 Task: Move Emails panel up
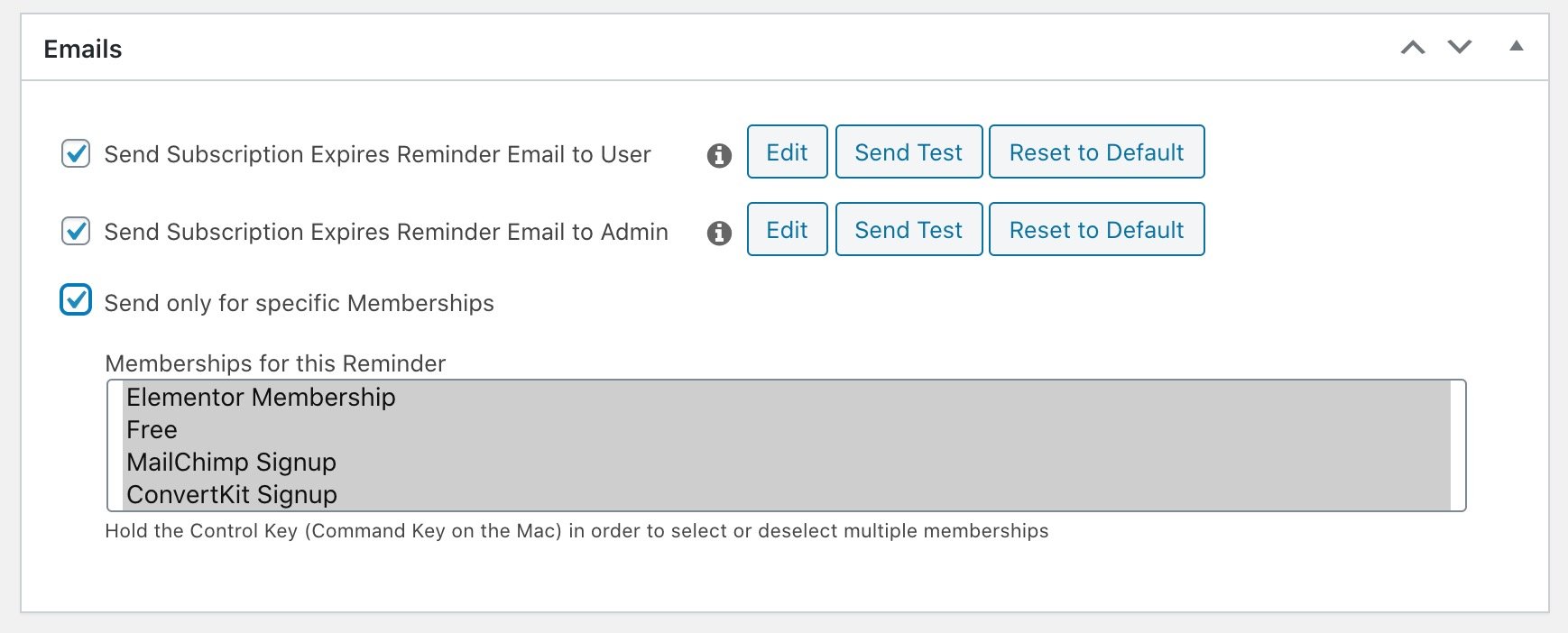point(1413,47)
